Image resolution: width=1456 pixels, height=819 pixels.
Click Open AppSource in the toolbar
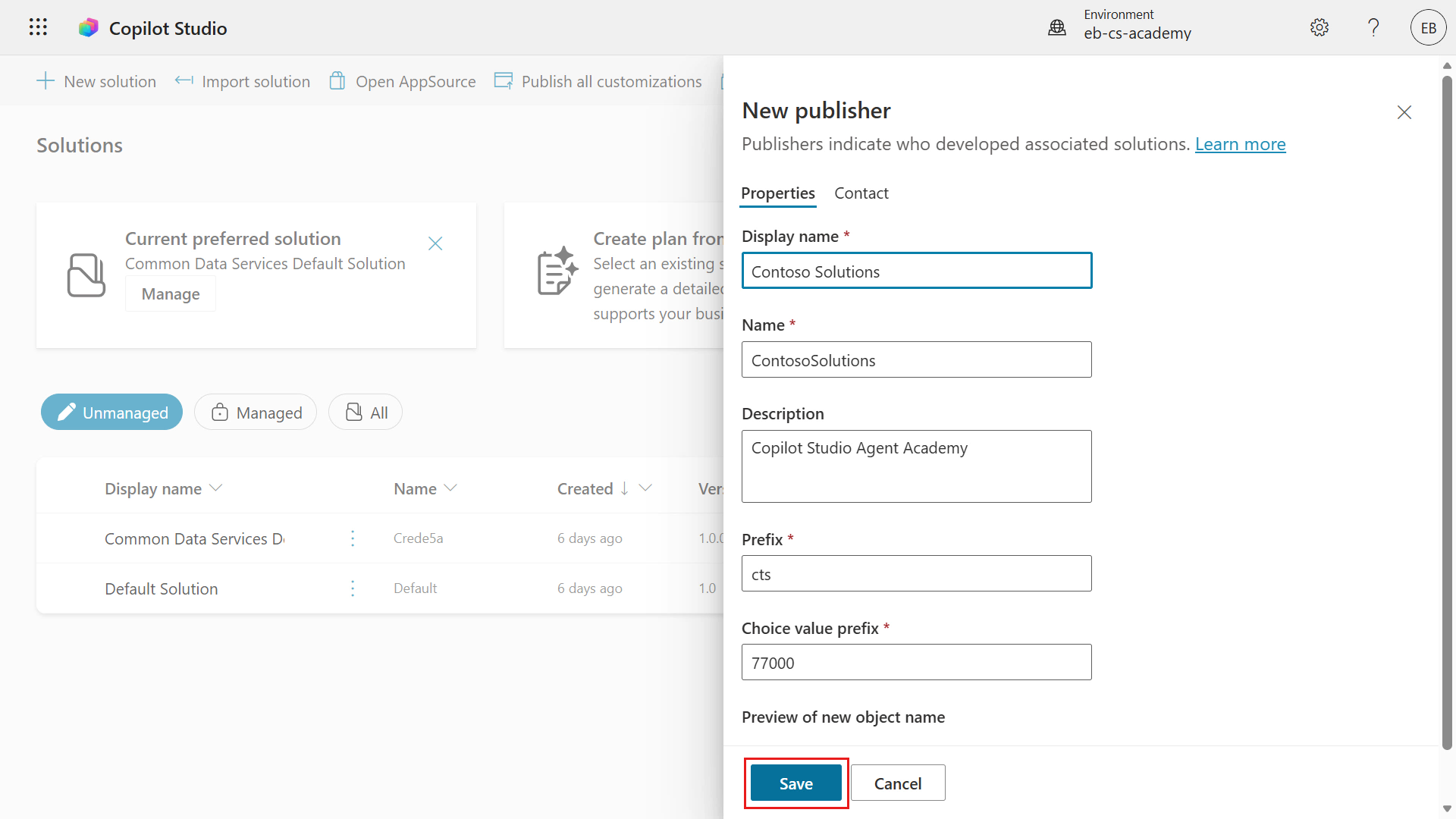403,81
